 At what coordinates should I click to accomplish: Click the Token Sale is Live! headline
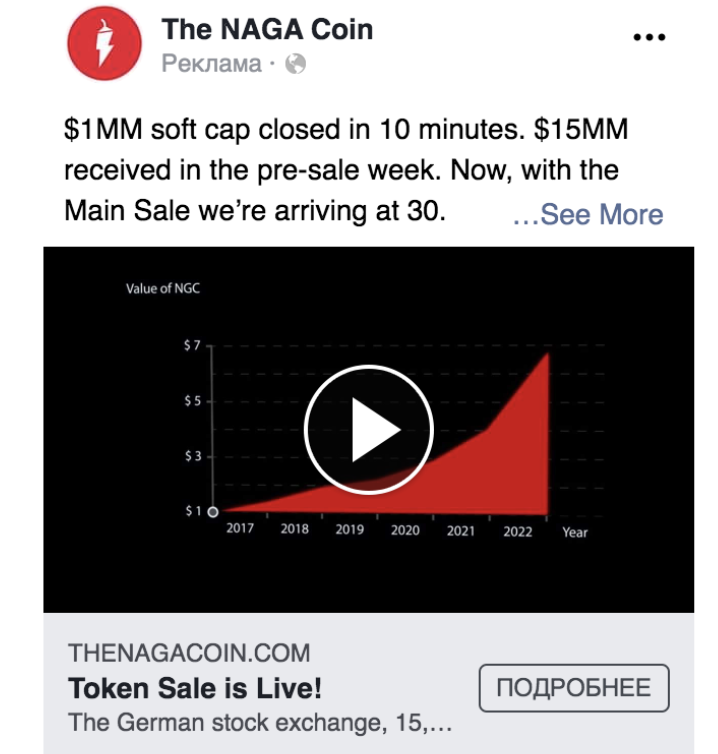coord(195,688)
